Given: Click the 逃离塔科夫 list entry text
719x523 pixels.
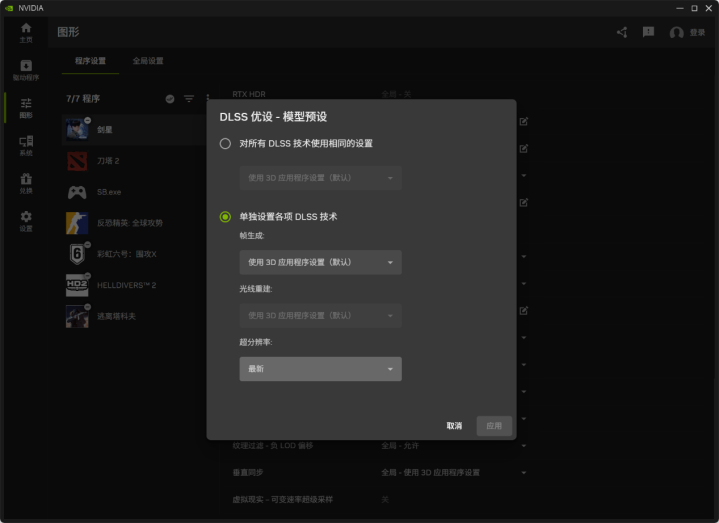Looking at the screenshot, I should click(116, 316).
